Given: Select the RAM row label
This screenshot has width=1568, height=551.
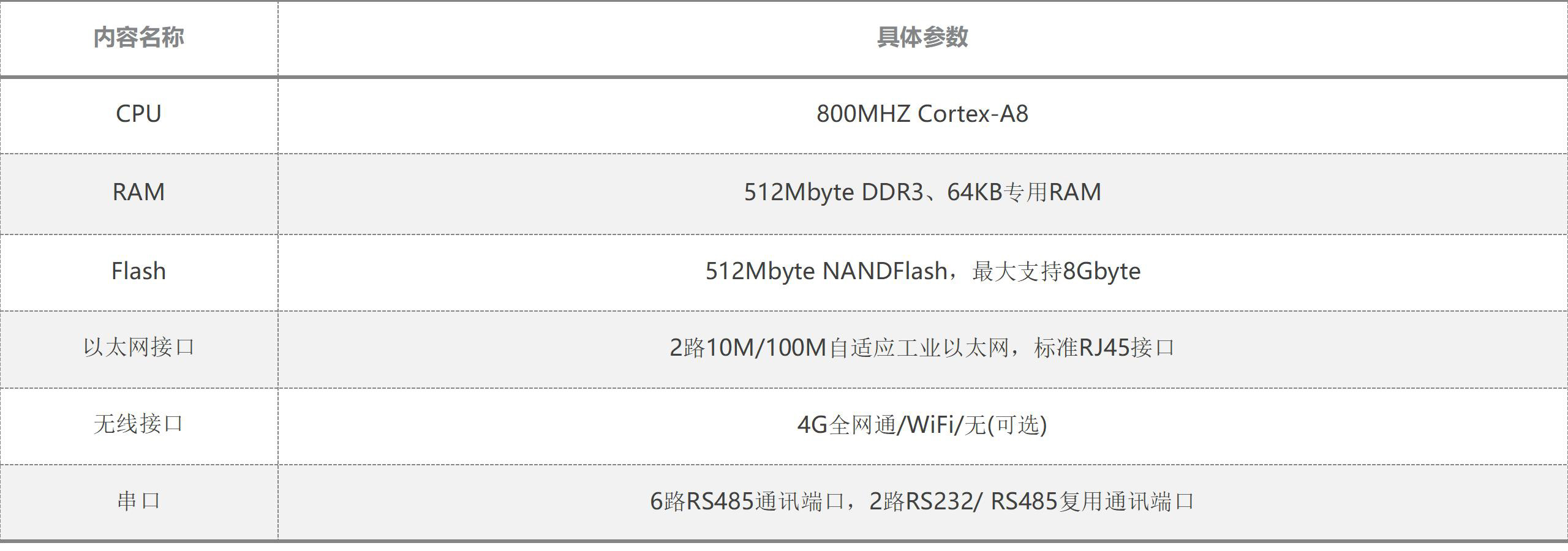Looking at the screenshot, I should click(x=138, y=192).
